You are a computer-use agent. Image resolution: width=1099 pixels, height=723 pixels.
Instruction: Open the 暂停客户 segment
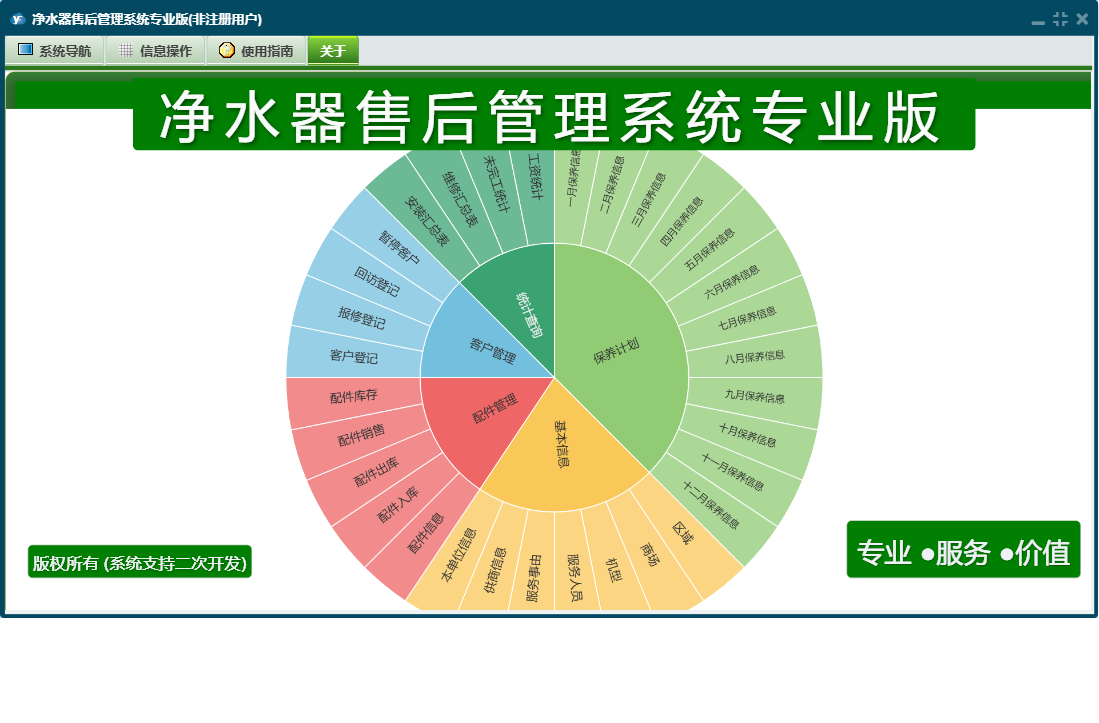399,248
